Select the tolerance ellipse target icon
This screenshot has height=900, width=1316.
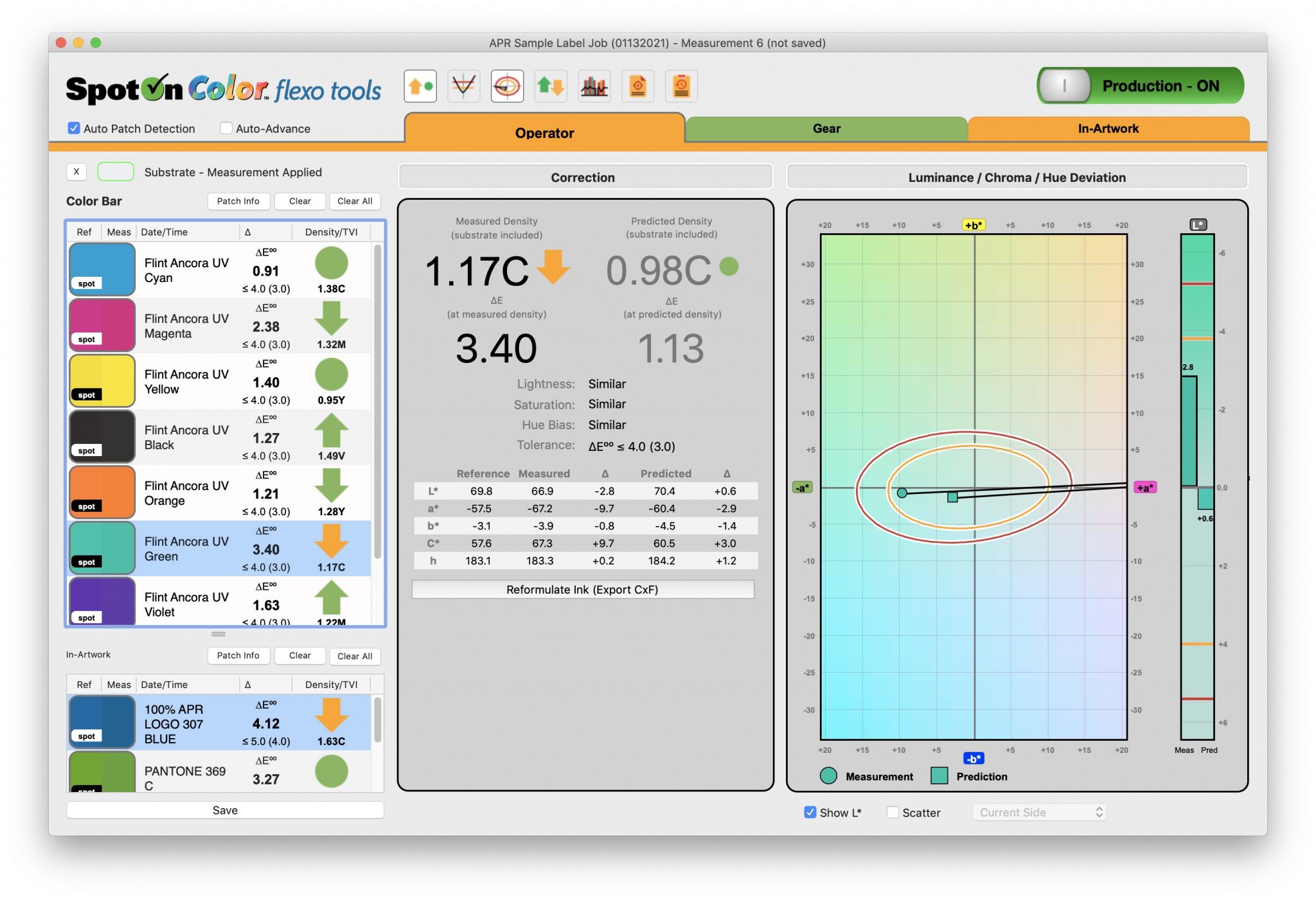[x=507, y=86]
